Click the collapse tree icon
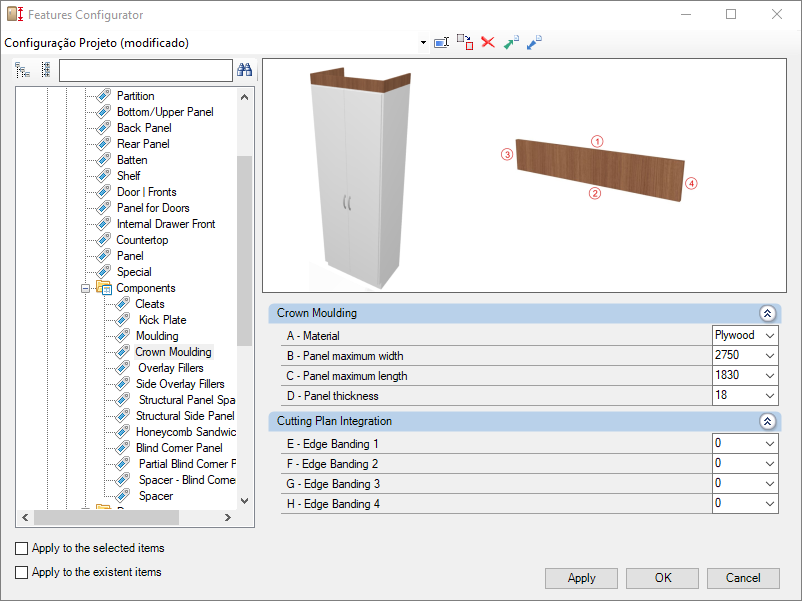Image resolution: width=802 pixels, height=601 pixels. tap(46, 70)
